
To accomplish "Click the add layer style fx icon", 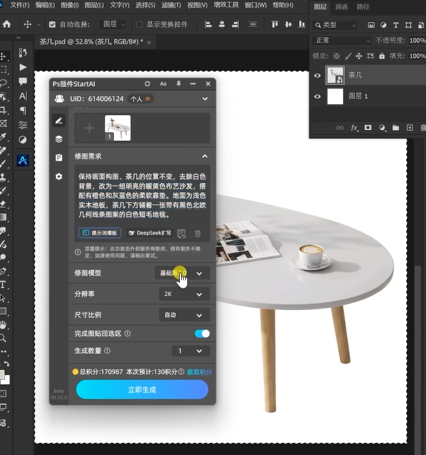I will click(x=354, y=128).
